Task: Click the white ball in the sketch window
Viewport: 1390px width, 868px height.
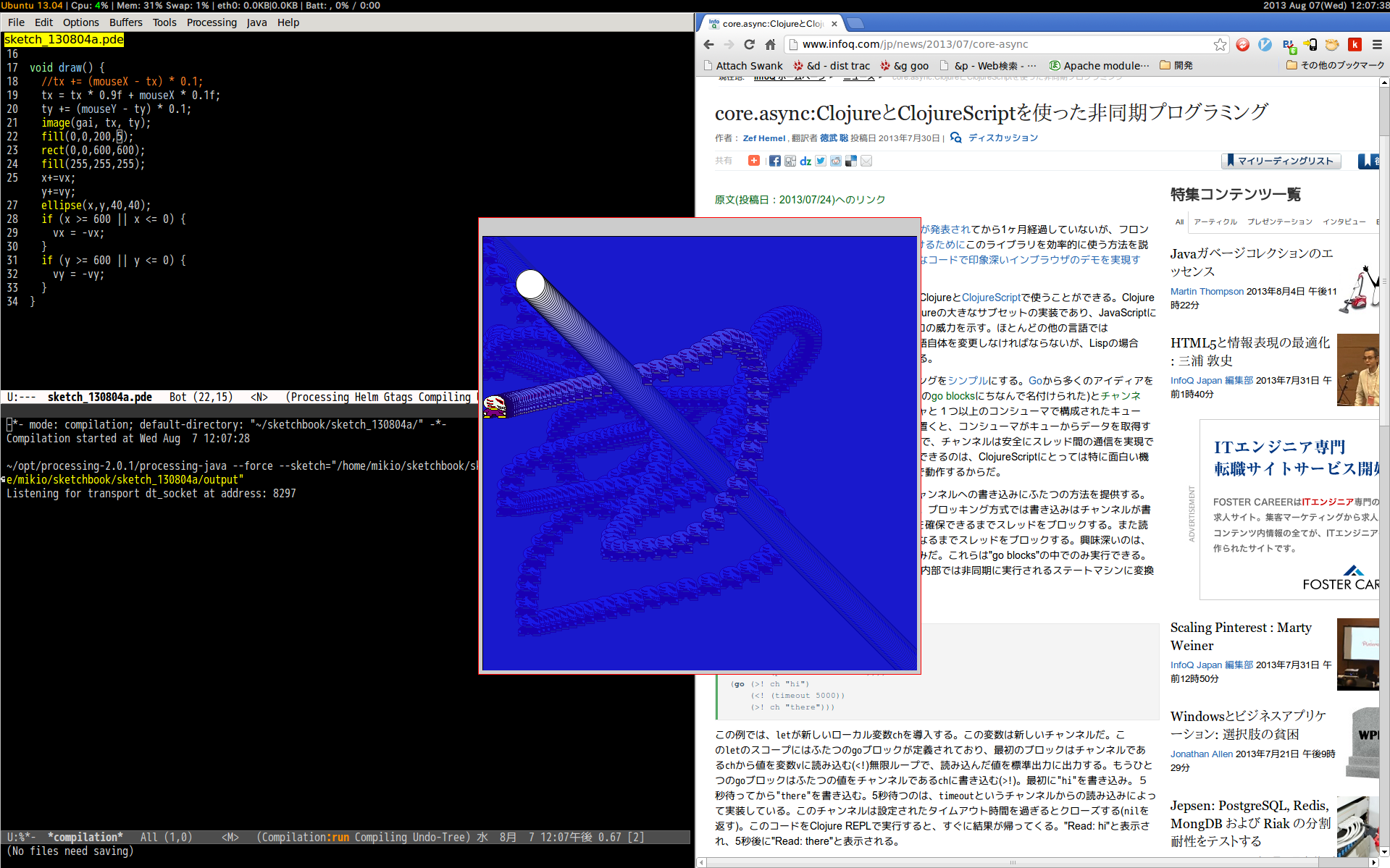Action: point(530,285)
